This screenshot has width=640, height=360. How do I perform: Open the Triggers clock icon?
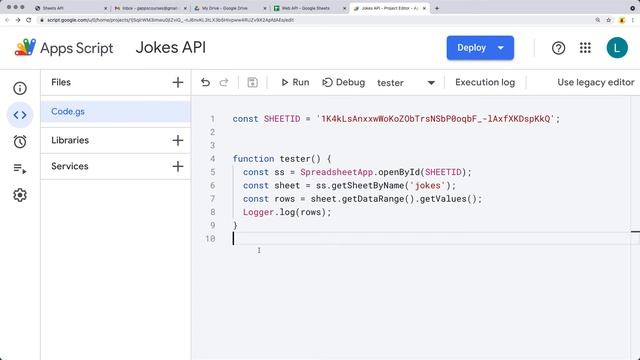tap(20, 142)
